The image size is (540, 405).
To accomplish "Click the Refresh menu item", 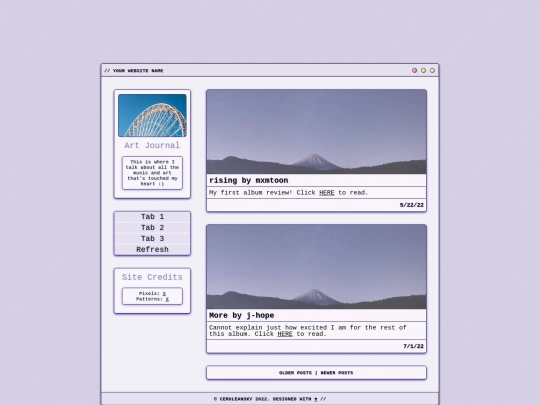I will (152, 249).
